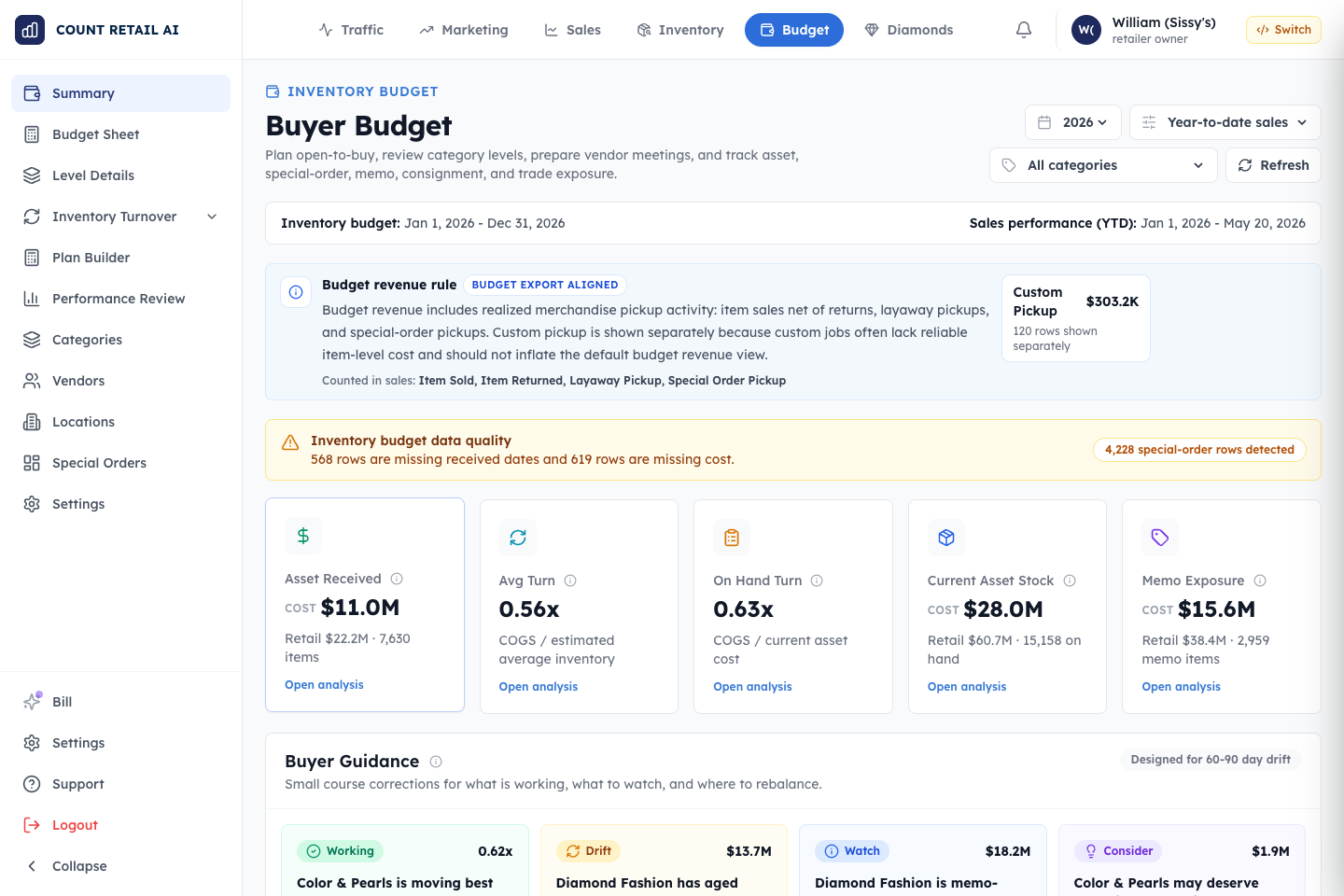The height and width of the screenshot is (896, 1344).
Task: Open the All categories dropdown
Action: [x=1104, y=165]
